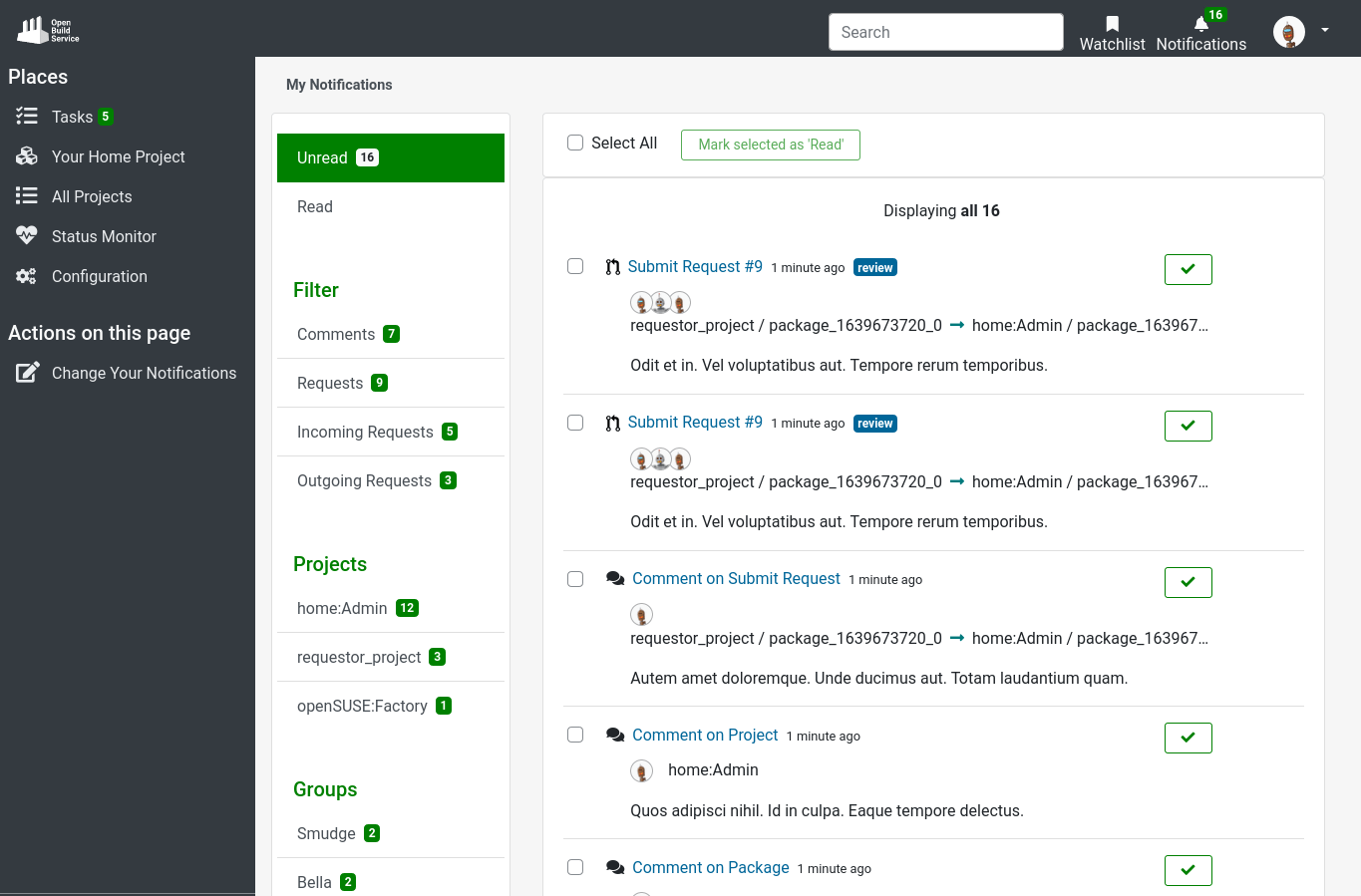Click the review badge on Submit Request #9
This screenshot has width=1361, height=896.
tap(874, 267)
